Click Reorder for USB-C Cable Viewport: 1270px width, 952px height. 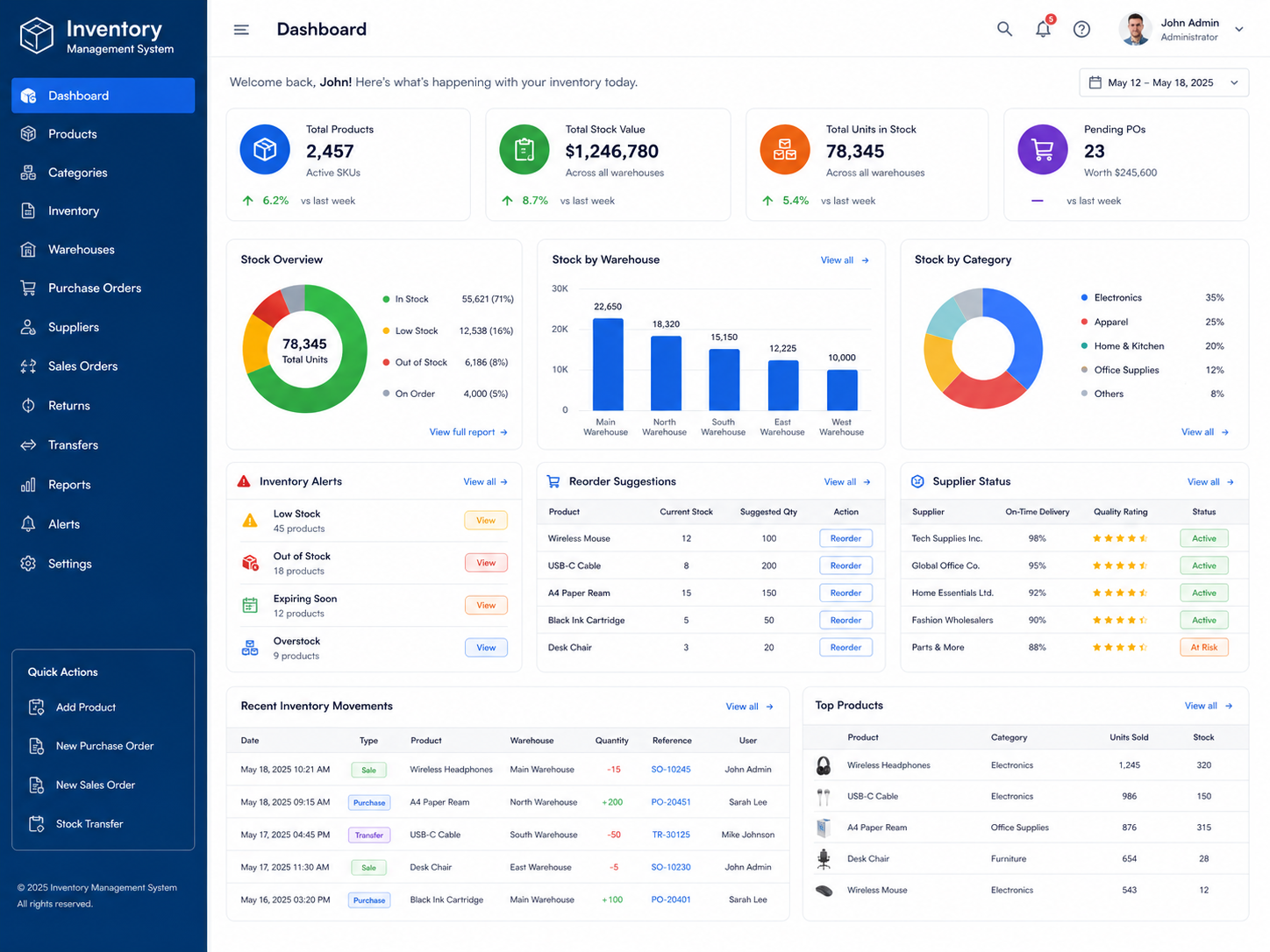click(845, 566)
